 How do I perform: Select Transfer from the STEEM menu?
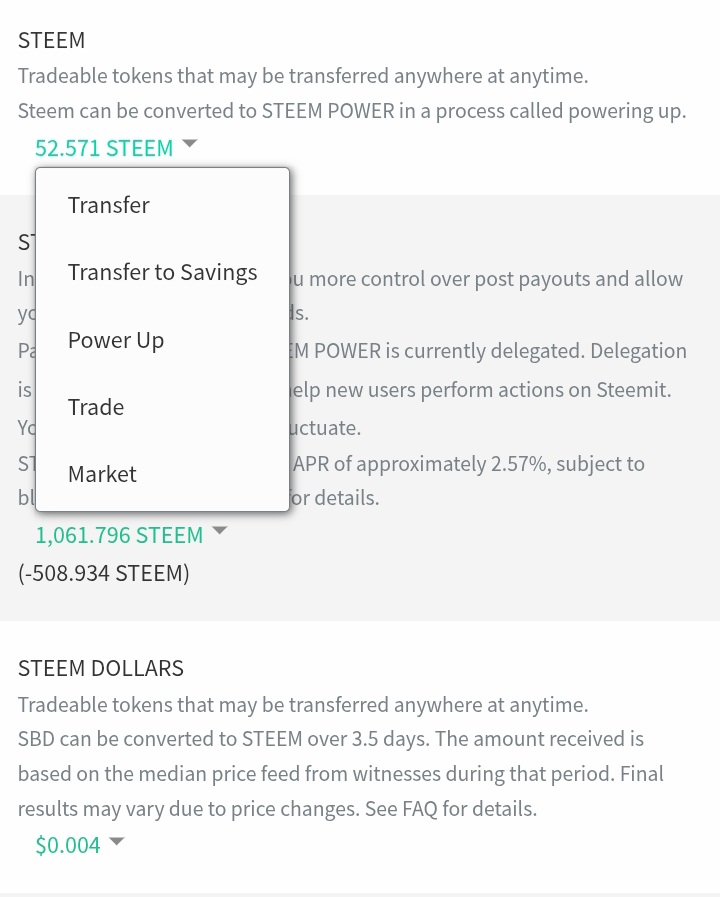pyautogui.click(x=162, y=205)
